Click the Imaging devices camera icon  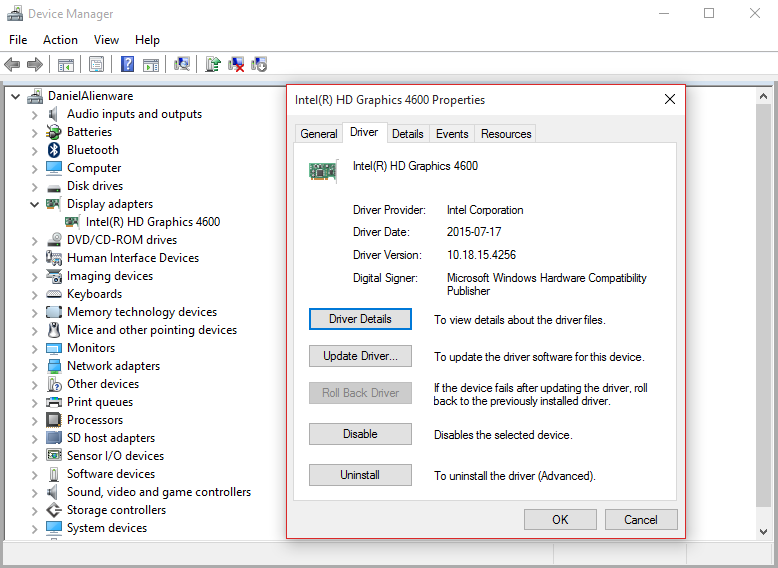(x=54, y=276)
